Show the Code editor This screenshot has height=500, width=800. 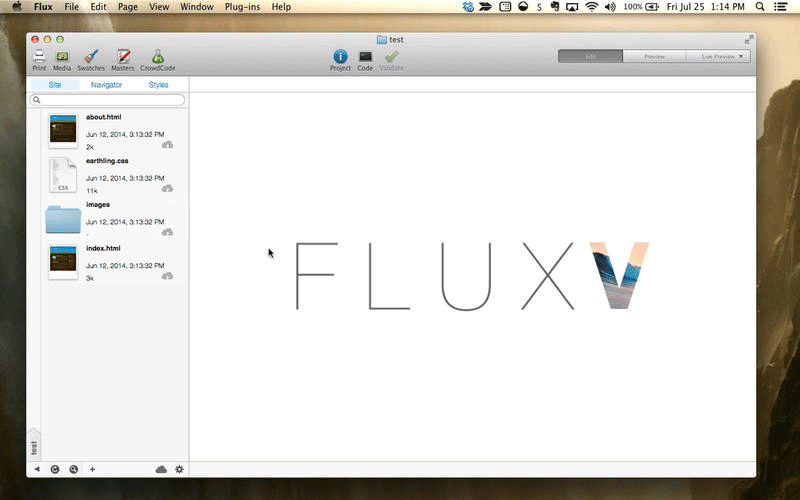coord(365,58)
